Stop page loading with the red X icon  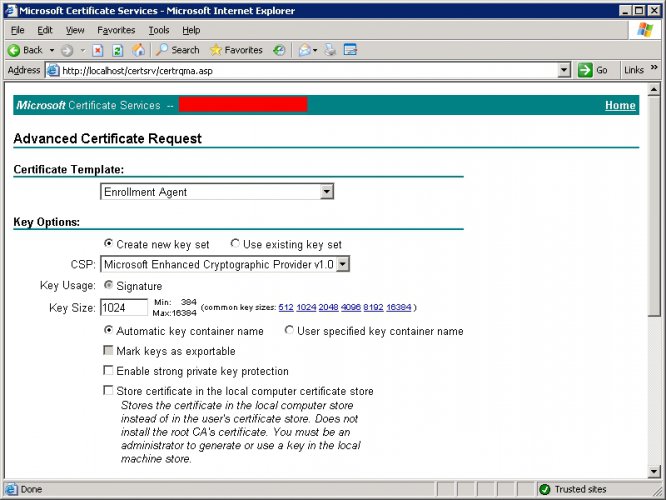point(98,51)
